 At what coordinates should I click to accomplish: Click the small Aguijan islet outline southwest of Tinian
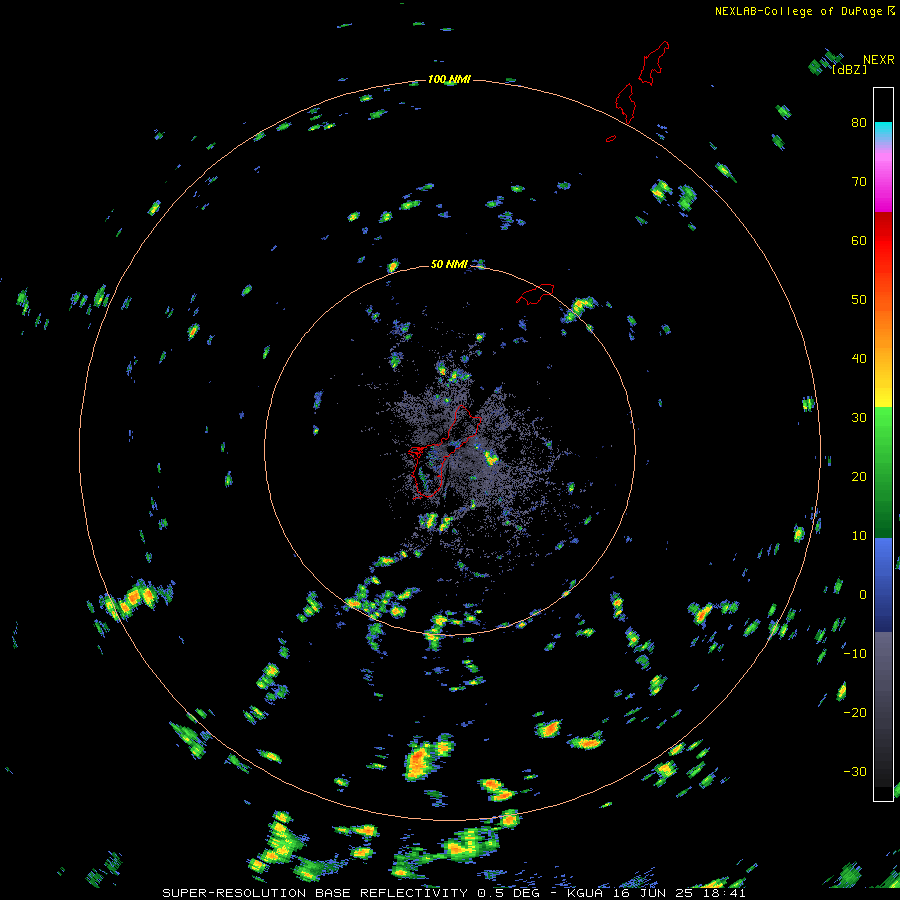(611, 138)
